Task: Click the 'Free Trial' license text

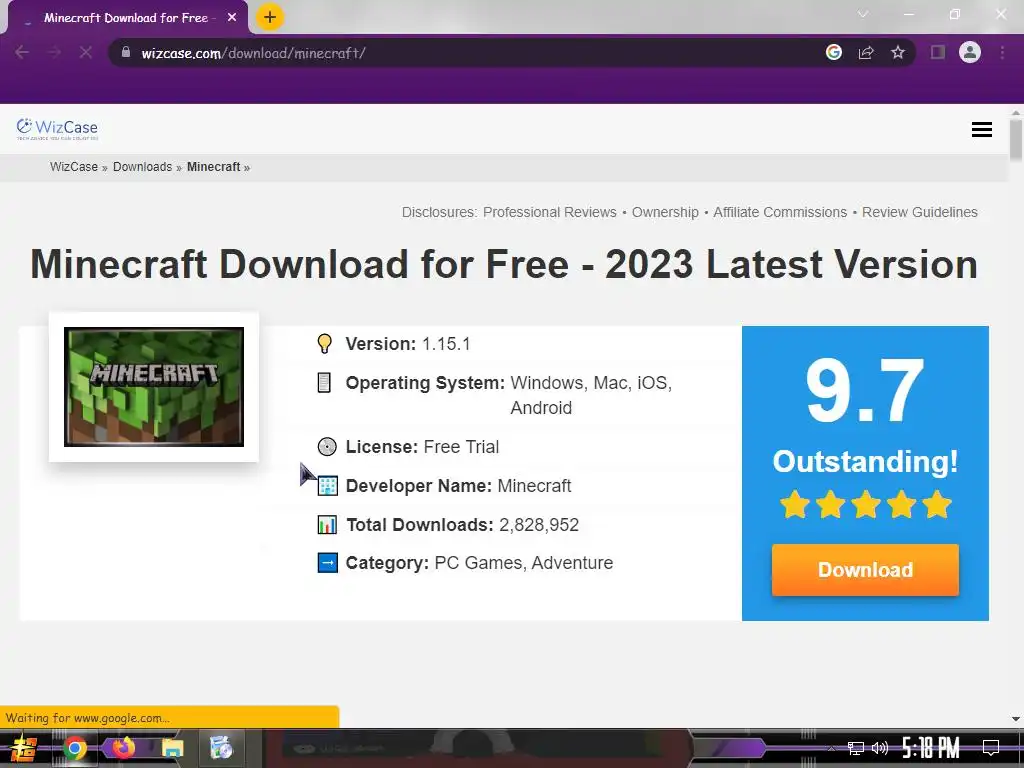Action: [461, 447]
